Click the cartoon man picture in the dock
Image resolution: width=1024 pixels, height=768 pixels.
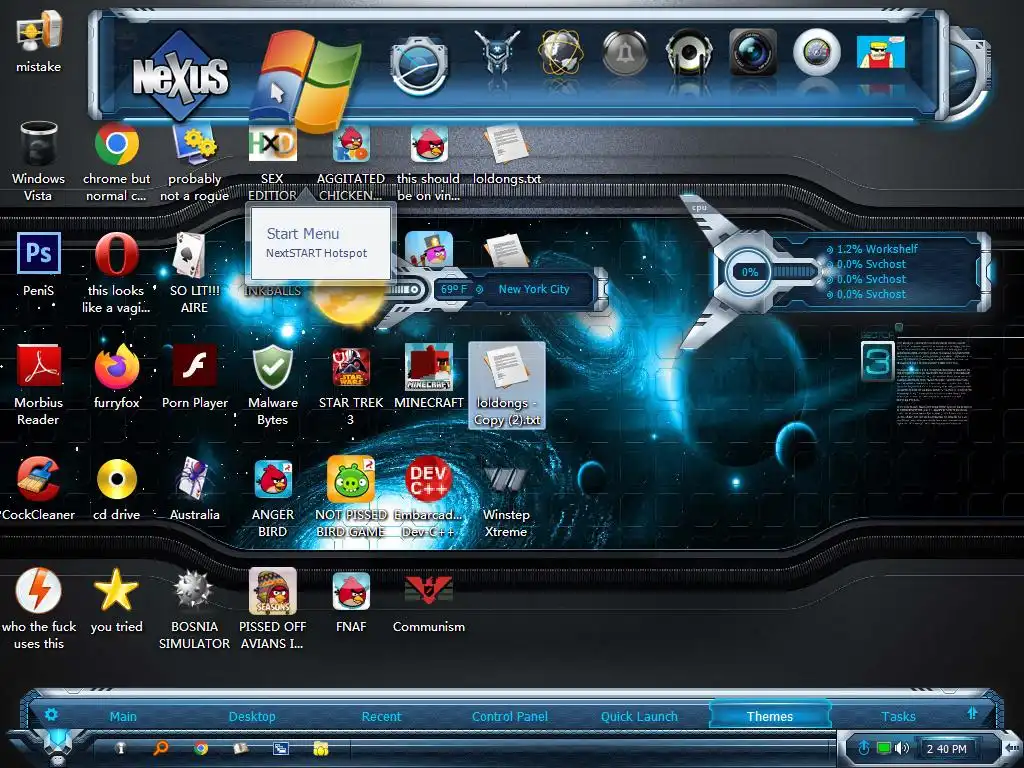click(x=880, y=52)
